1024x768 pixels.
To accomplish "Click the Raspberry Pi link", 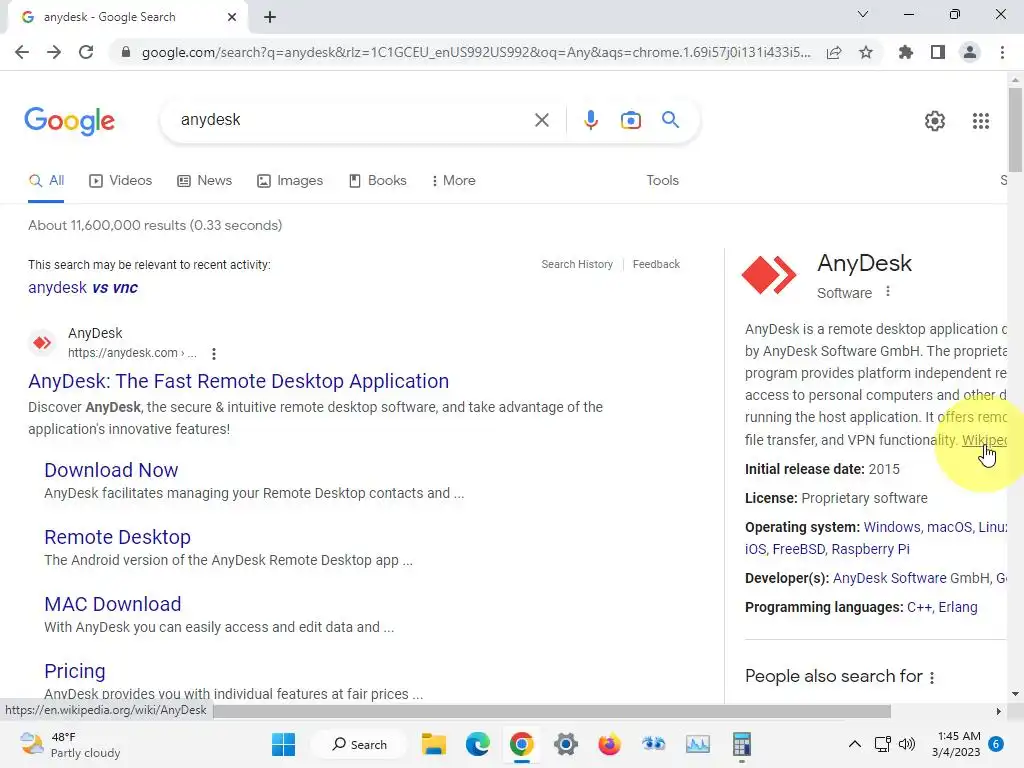I will click(x=871, y=549).
